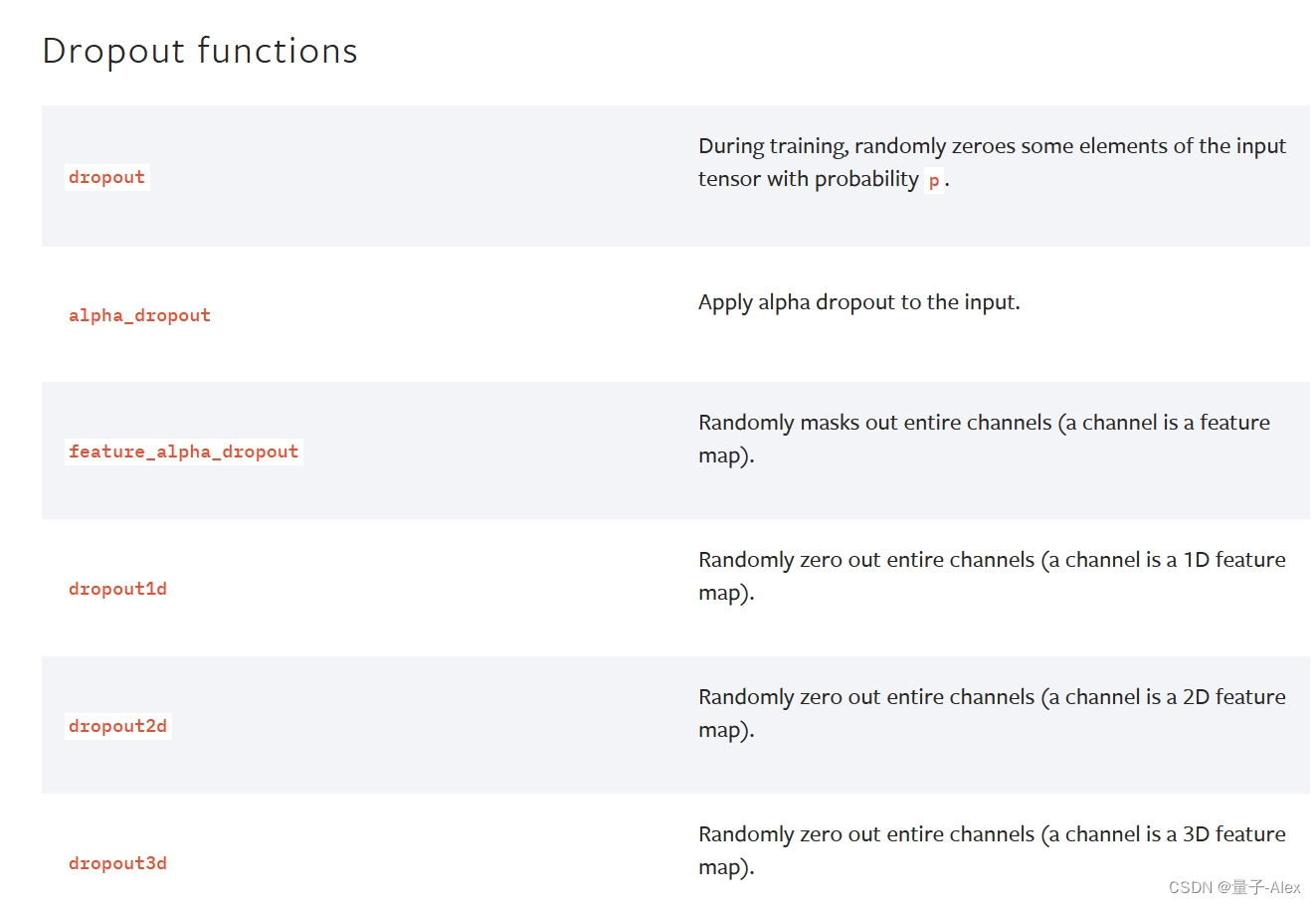Follow the feature_alpha_dropout link
Image resolution: width=1316 pixels, height=904 pixels.
coord(183,452)
